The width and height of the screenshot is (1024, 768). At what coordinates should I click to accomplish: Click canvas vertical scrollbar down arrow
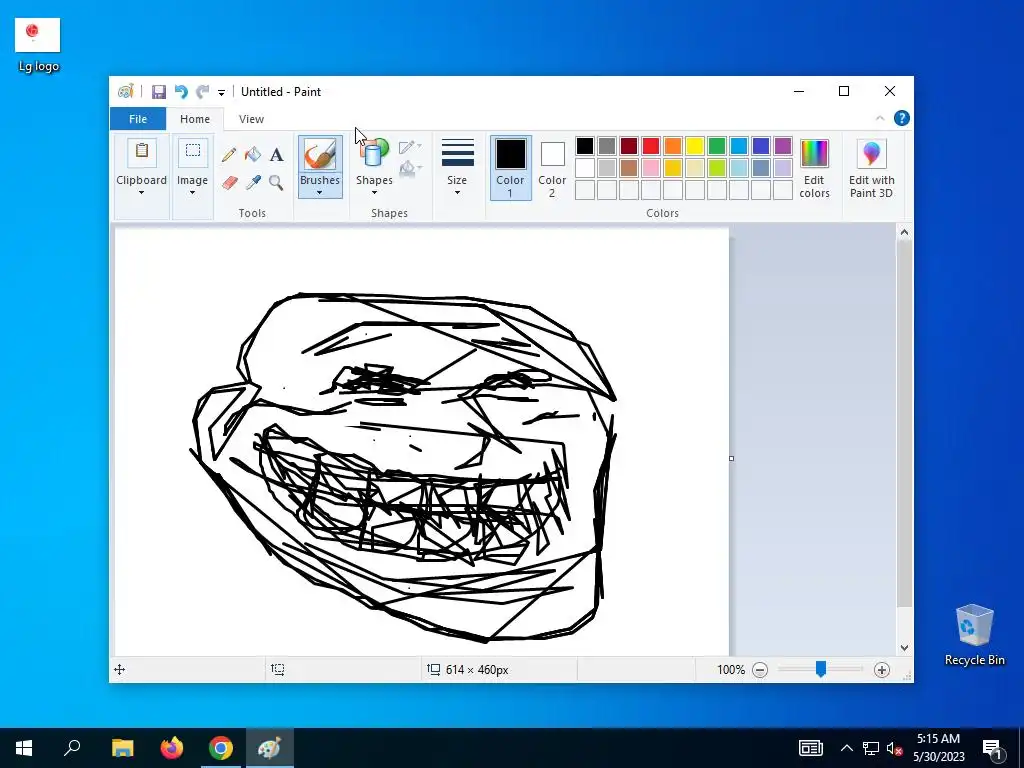point(904,648)
